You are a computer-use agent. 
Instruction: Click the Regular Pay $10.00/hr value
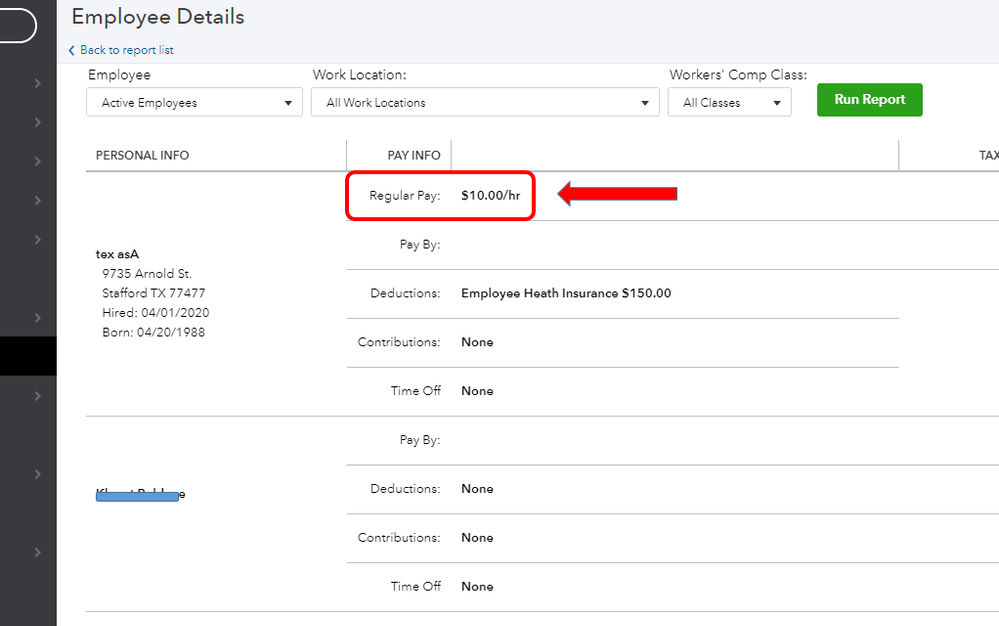490,196
